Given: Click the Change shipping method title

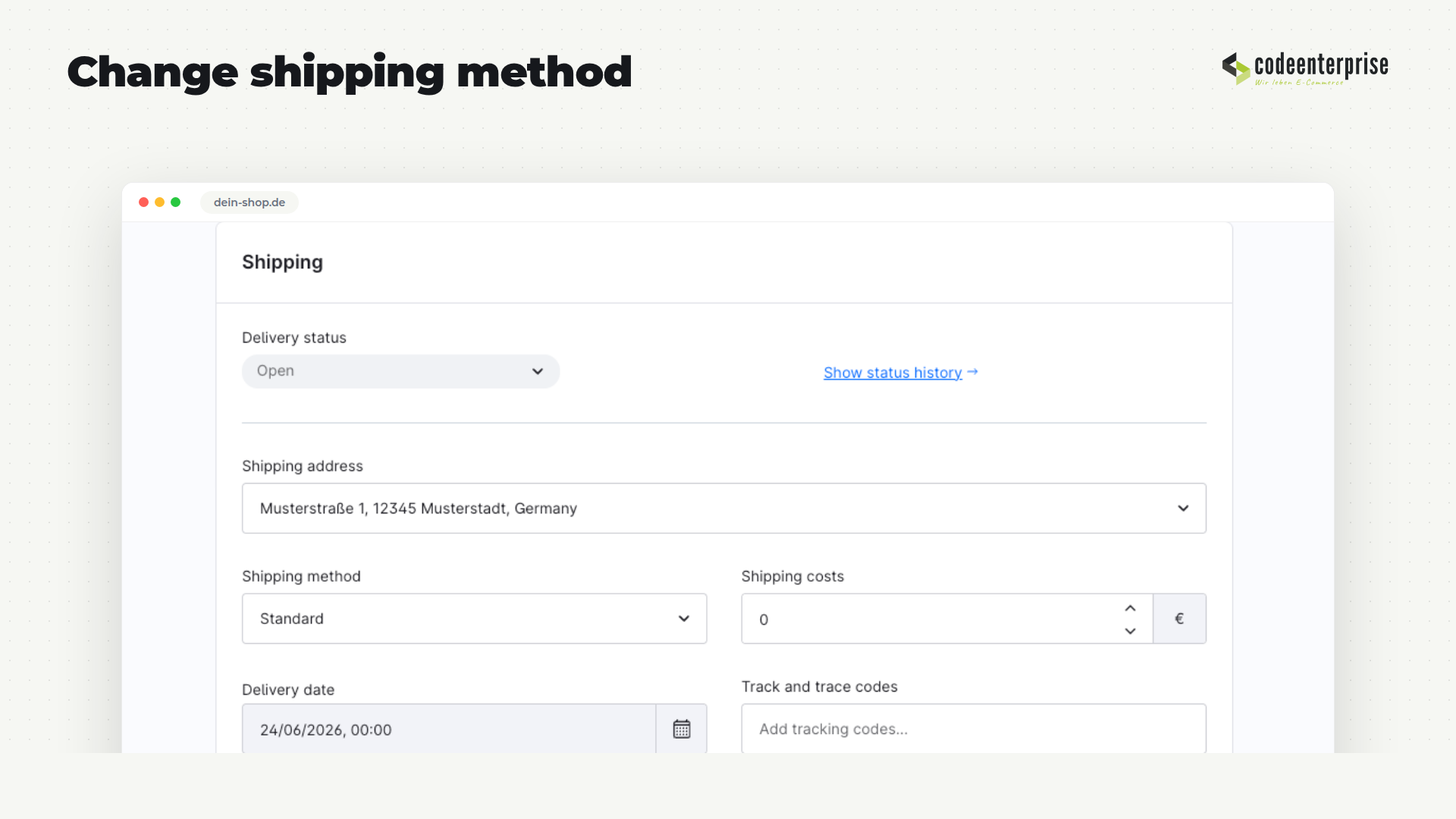Looking at the screenshot, I should click(350, 73).
